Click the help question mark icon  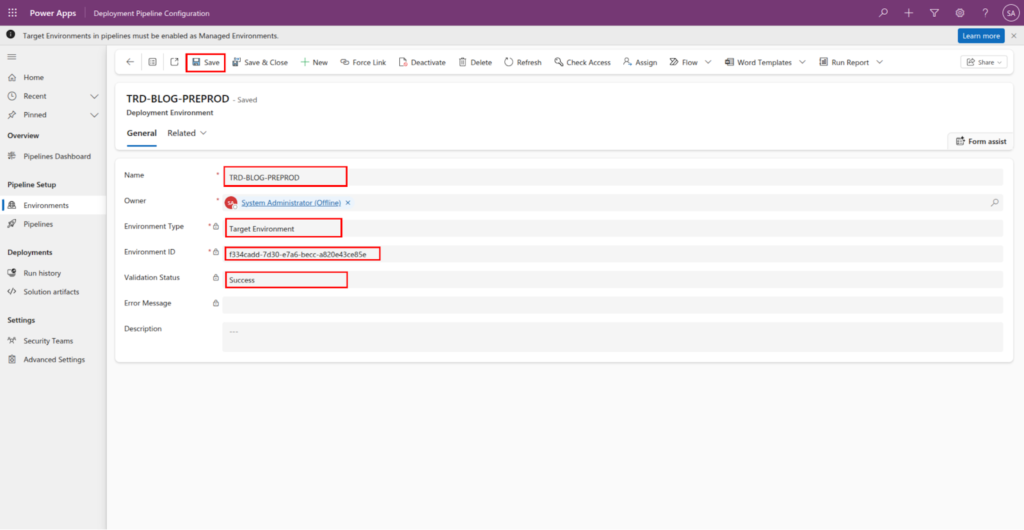tap(985, 13)
